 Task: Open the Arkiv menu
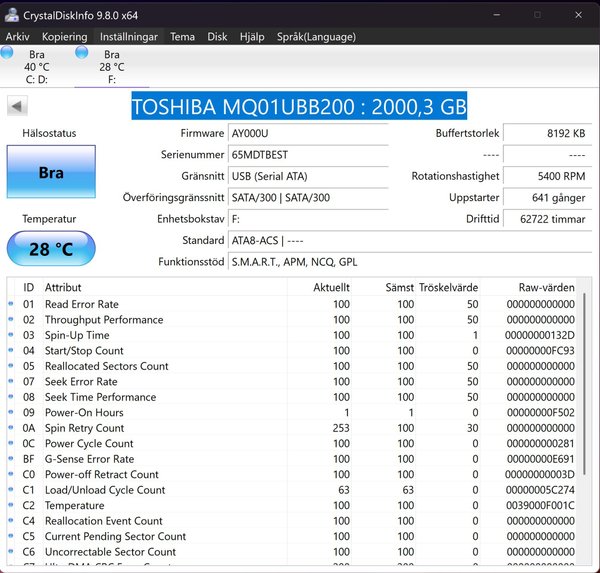(18, 37)
